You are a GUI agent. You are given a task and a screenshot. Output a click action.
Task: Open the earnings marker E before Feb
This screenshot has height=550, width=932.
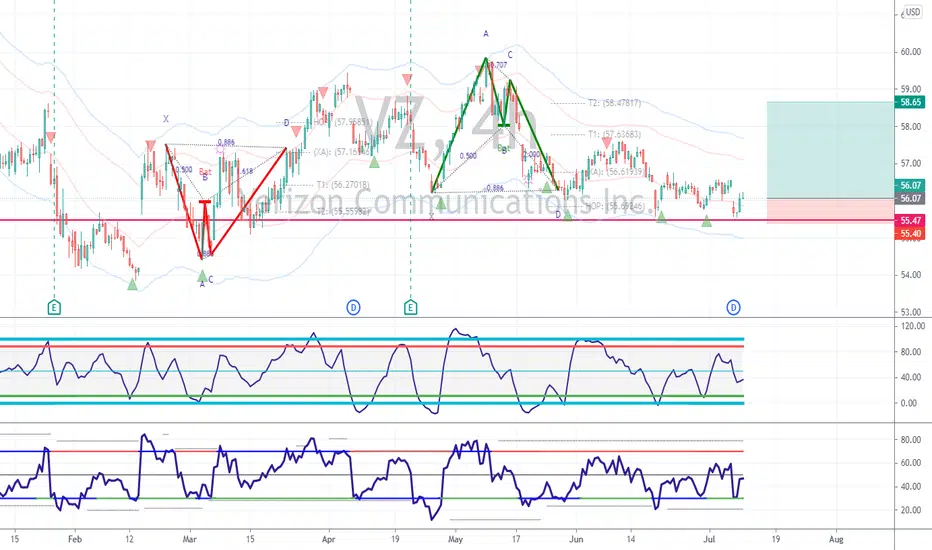(54, 307)
